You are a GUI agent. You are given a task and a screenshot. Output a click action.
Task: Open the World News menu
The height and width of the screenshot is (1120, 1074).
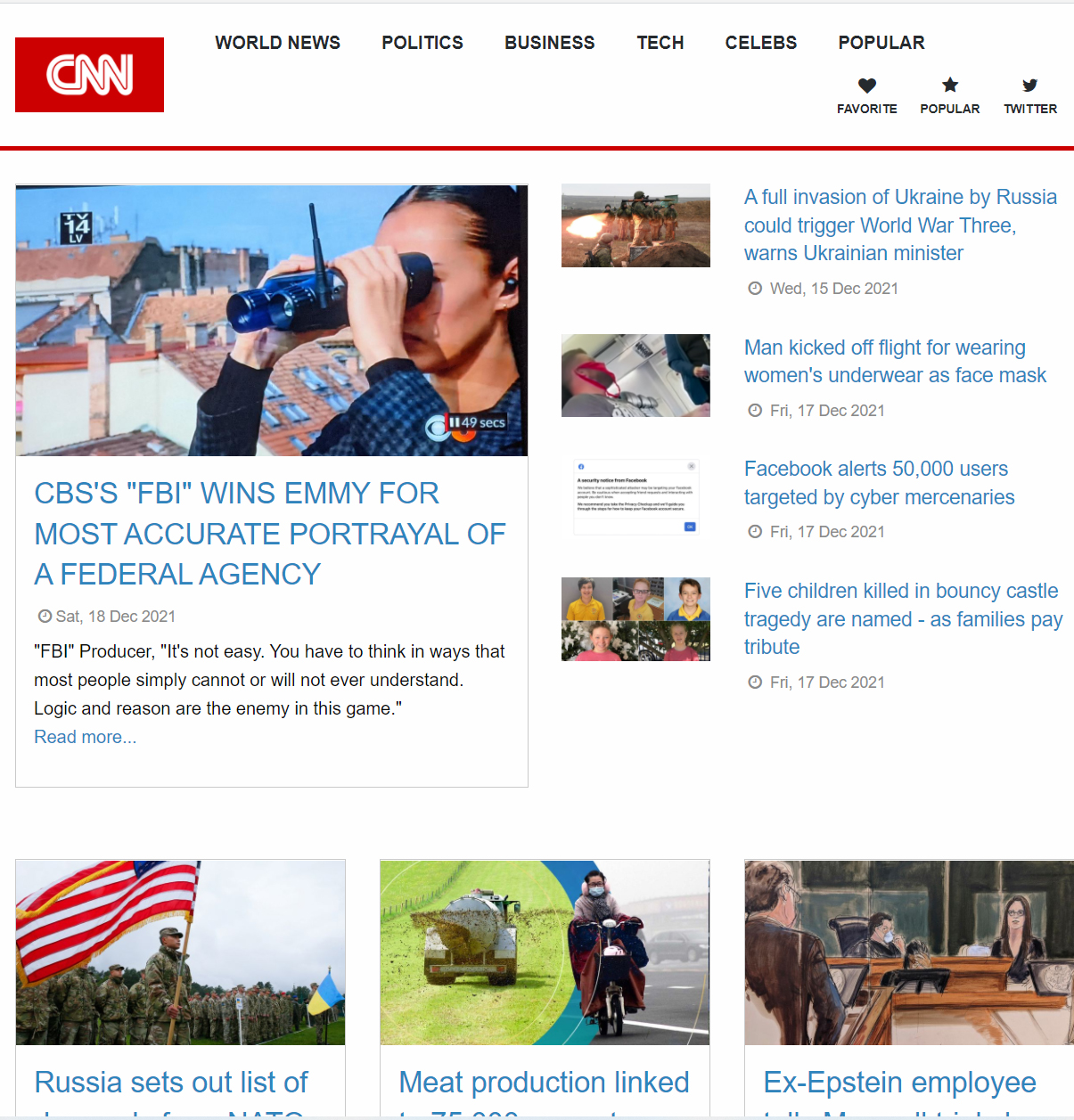point(277,43)
